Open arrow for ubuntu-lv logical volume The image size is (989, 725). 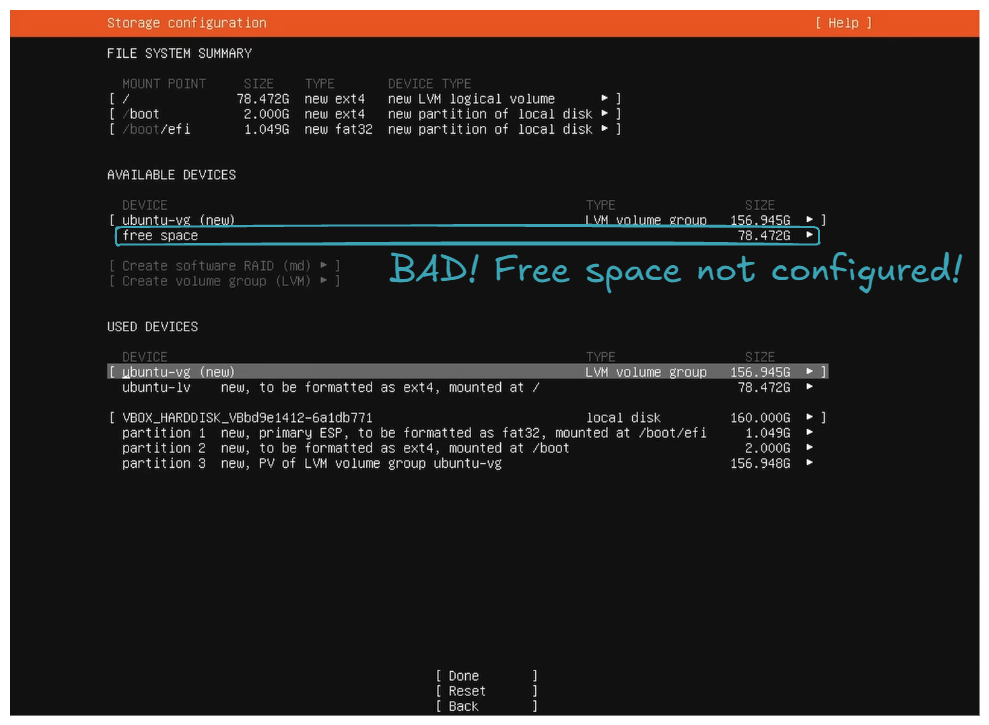point(809,387)
